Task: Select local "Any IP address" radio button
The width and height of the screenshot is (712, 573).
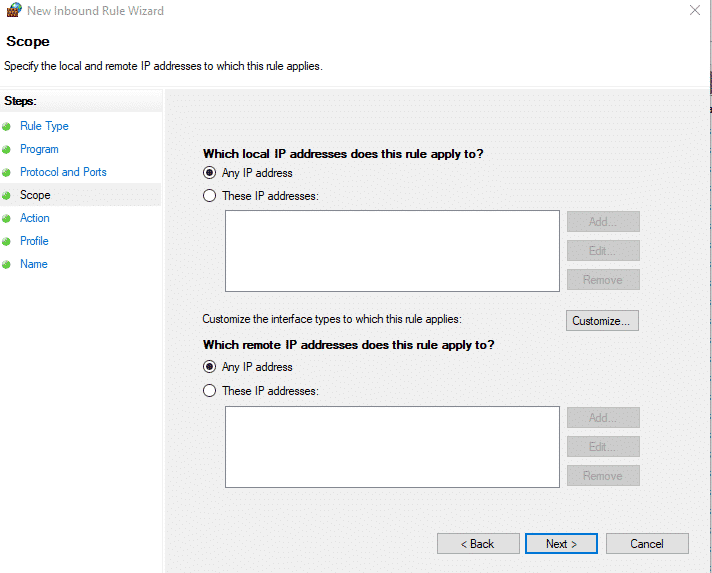Action: [209, 173]
